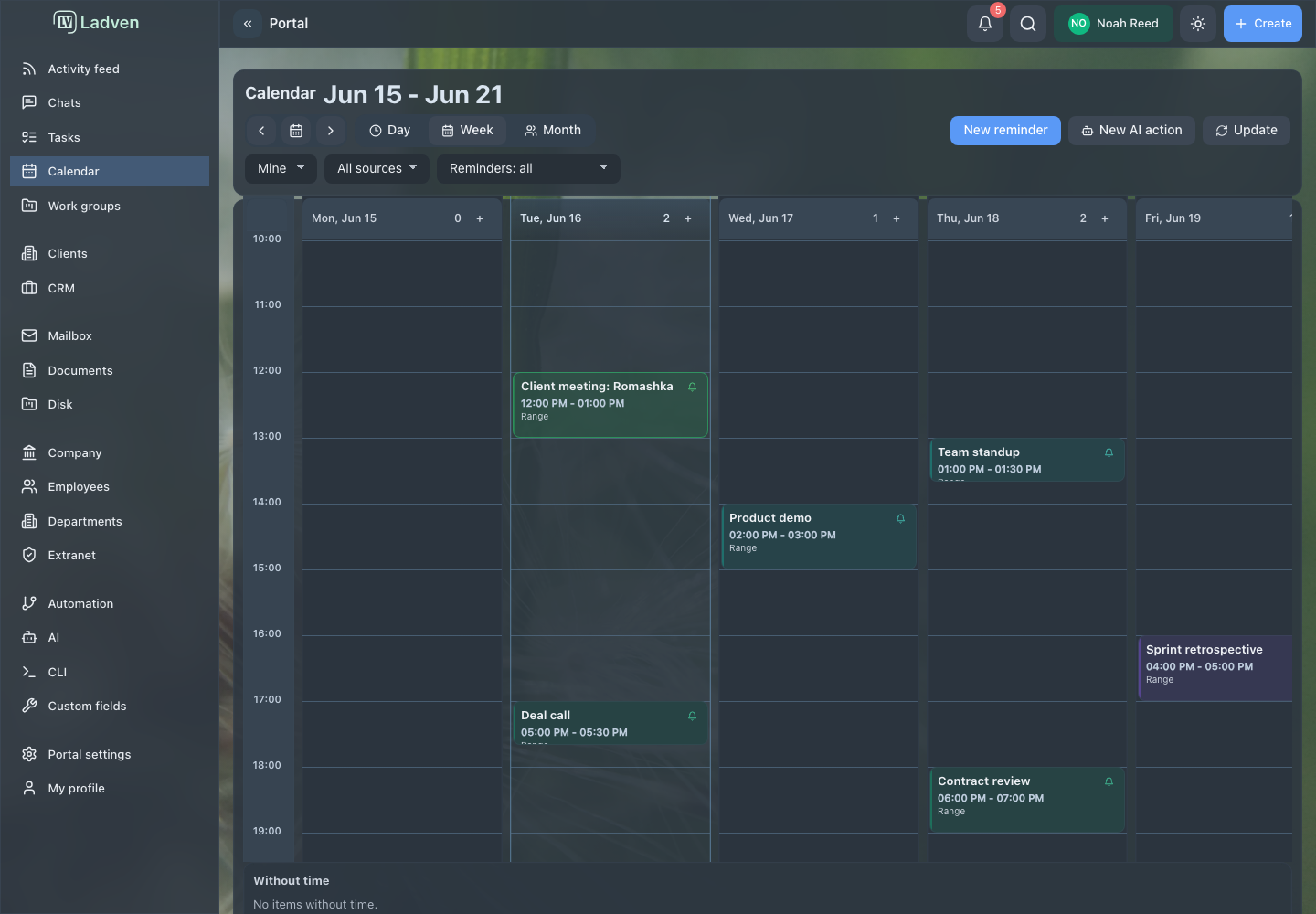Open AI in sidebar
Image resolution: width=1316 pixels, height=914 pixels.
click(110, 637)
